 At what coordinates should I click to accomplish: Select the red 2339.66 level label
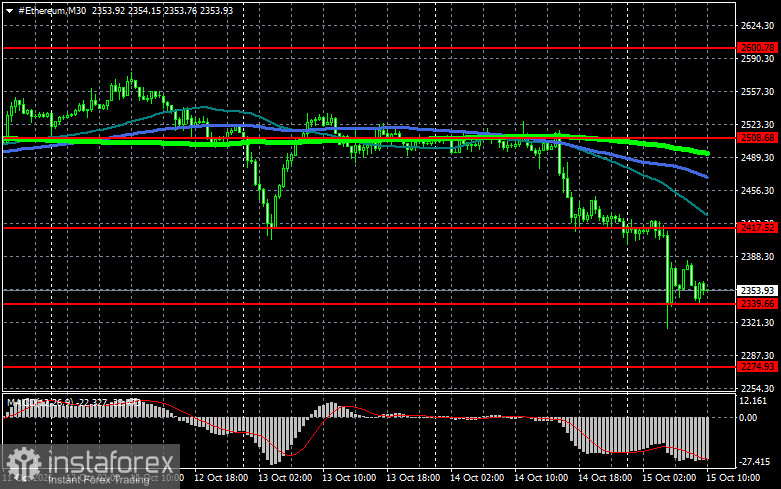(x=757, y=304)
